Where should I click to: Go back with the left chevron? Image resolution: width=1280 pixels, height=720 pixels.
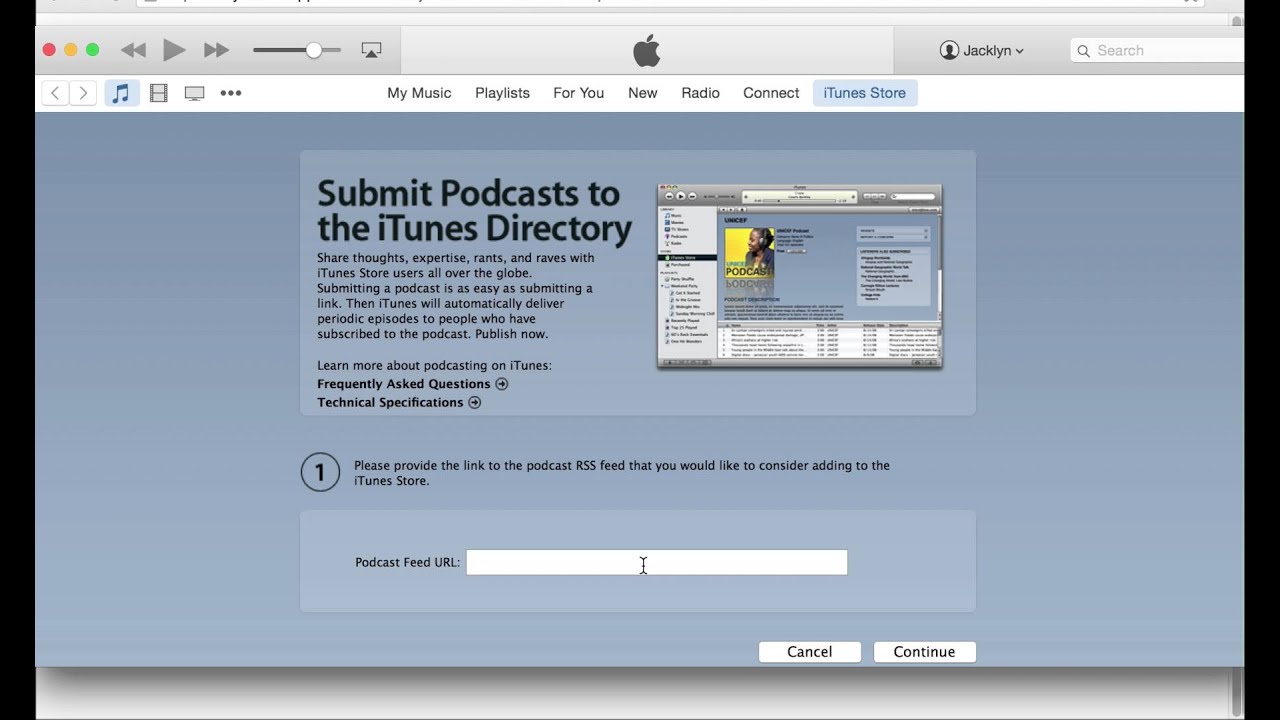tap(55, 93)
